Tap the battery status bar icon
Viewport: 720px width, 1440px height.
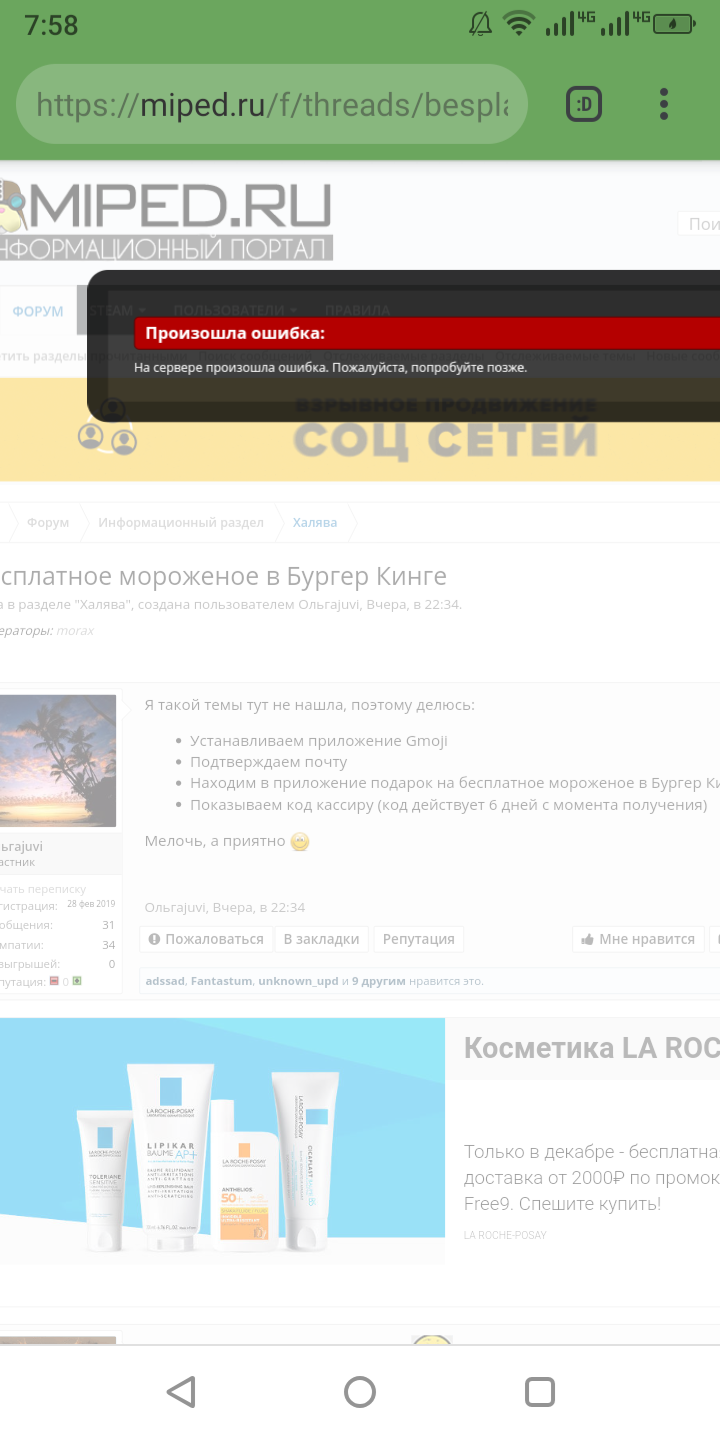674,24
